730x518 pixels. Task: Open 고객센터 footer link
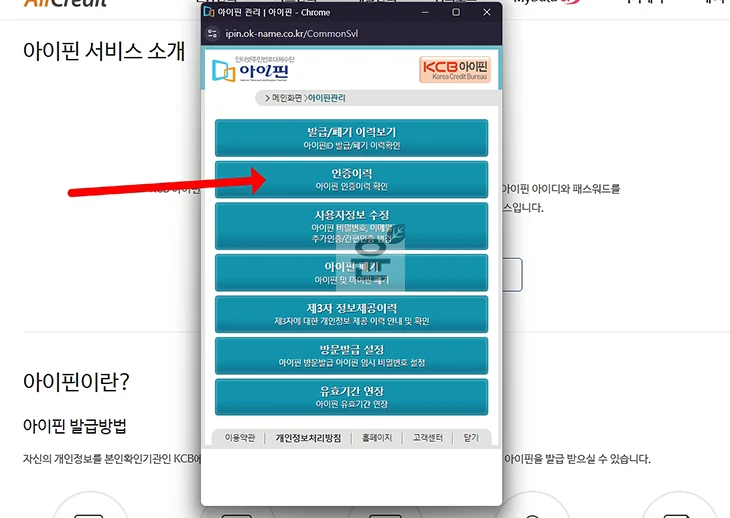click(x=427, y=438)
